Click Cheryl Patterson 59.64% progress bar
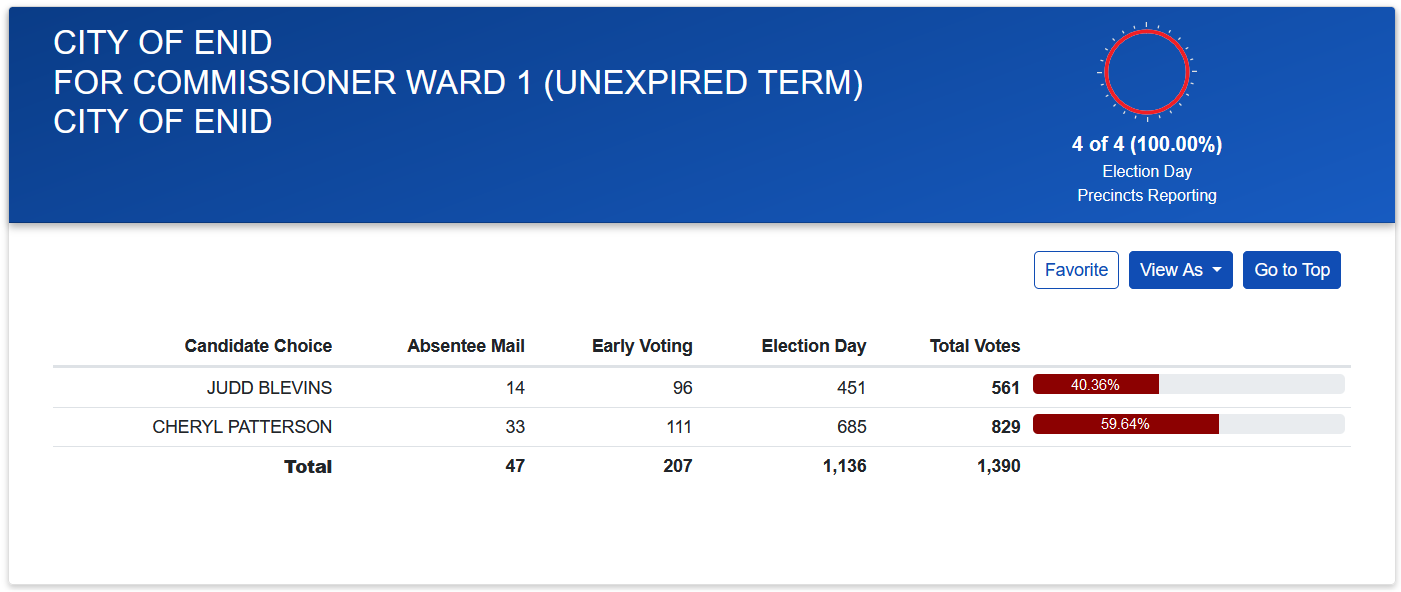The image size is (1401, 592). pos(1188,424)
